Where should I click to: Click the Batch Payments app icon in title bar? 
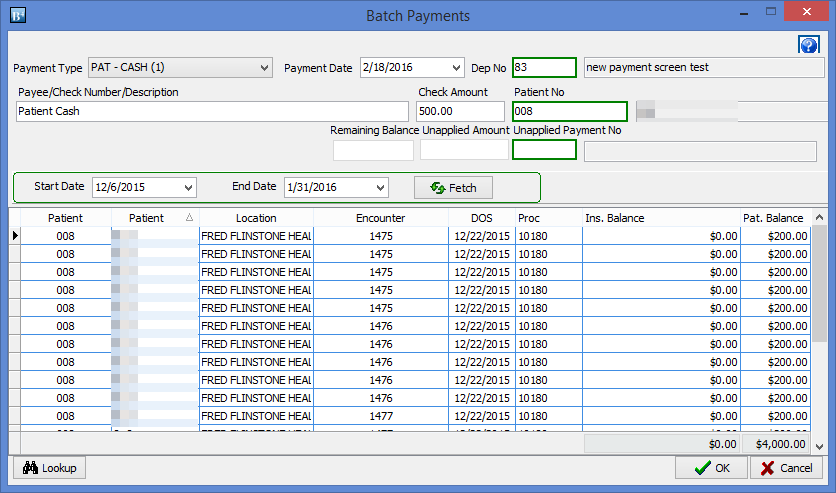[18, 15]
